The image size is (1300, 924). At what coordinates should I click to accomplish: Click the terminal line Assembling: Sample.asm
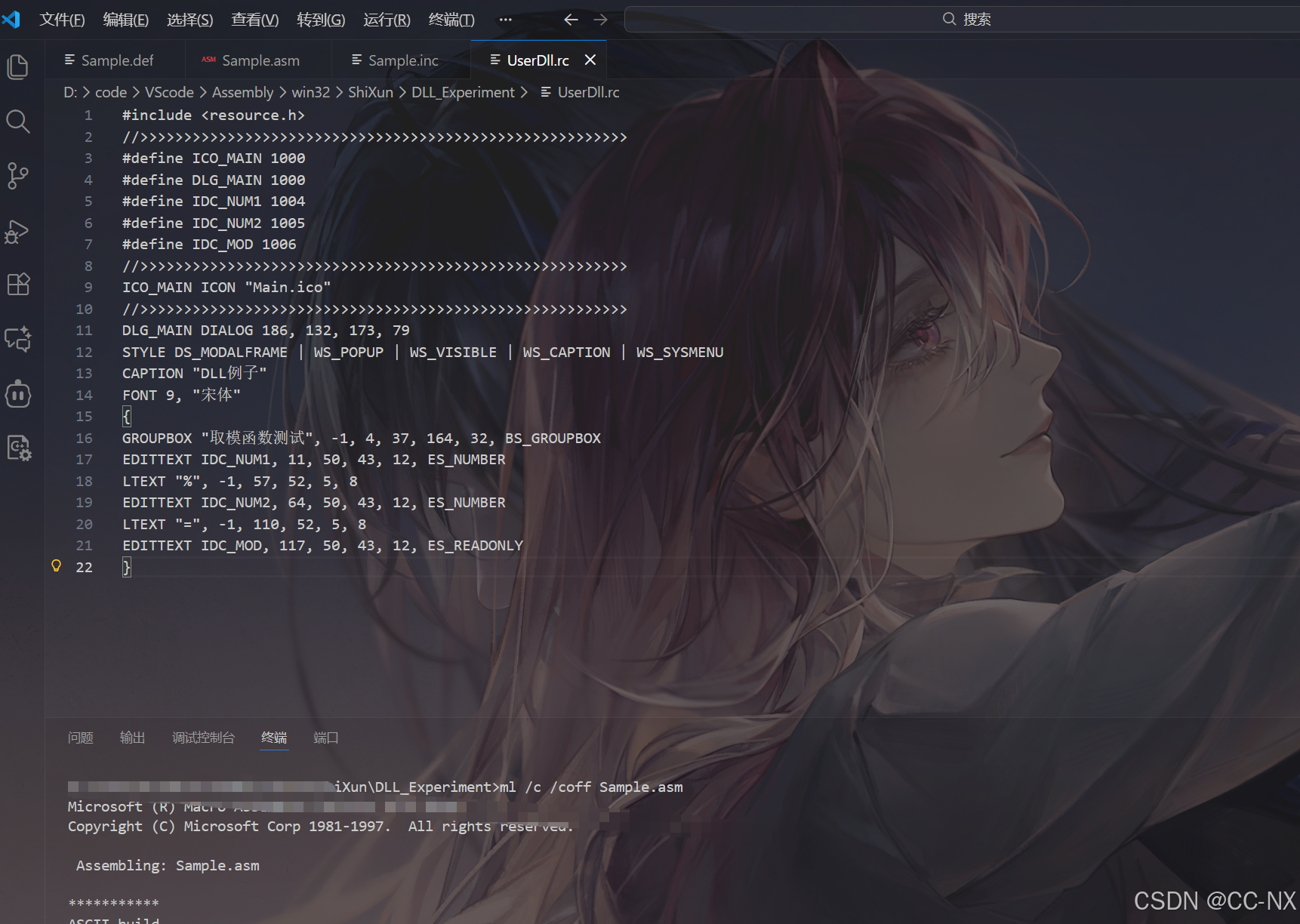pos(168,866)
